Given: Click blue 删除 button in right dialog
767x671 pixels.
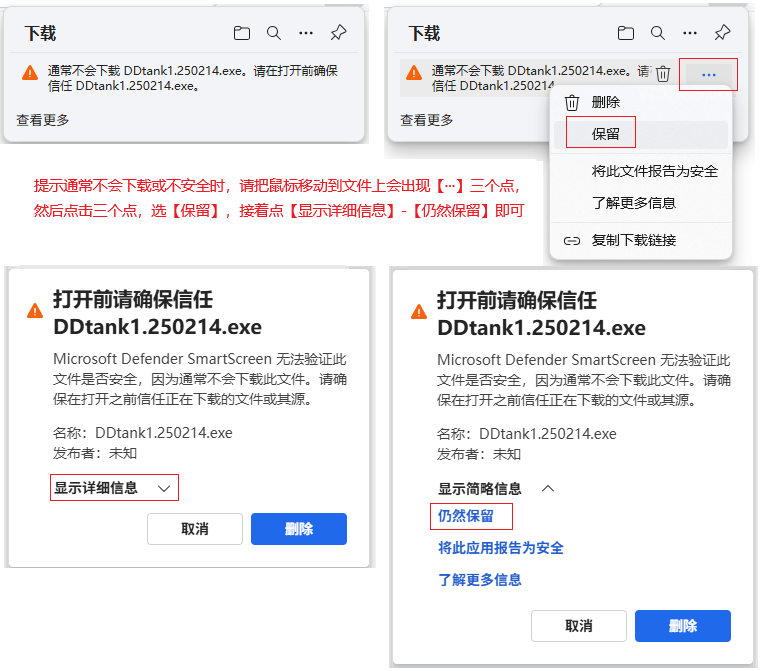Looking at the screenshot, I should (683, 626).
